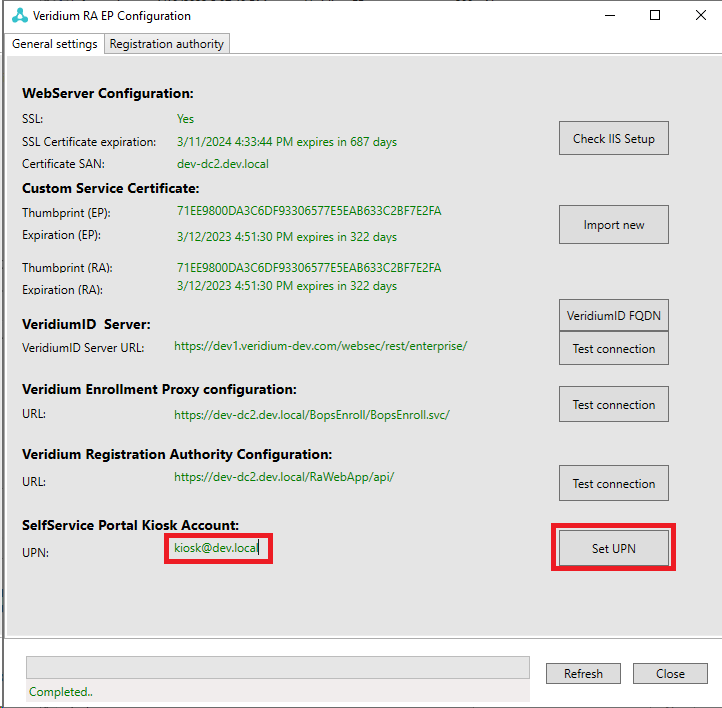Click the progress bar above Completed status

click(277, 667)
